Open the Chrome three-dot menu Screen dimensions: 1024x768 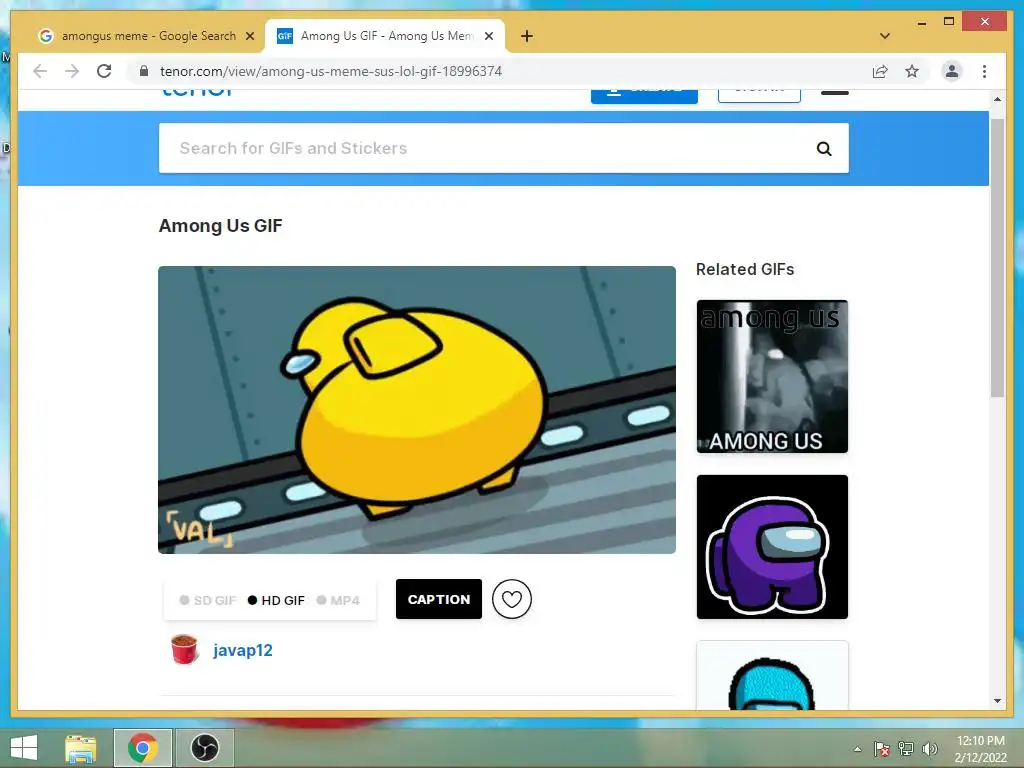tap(984, 71)
